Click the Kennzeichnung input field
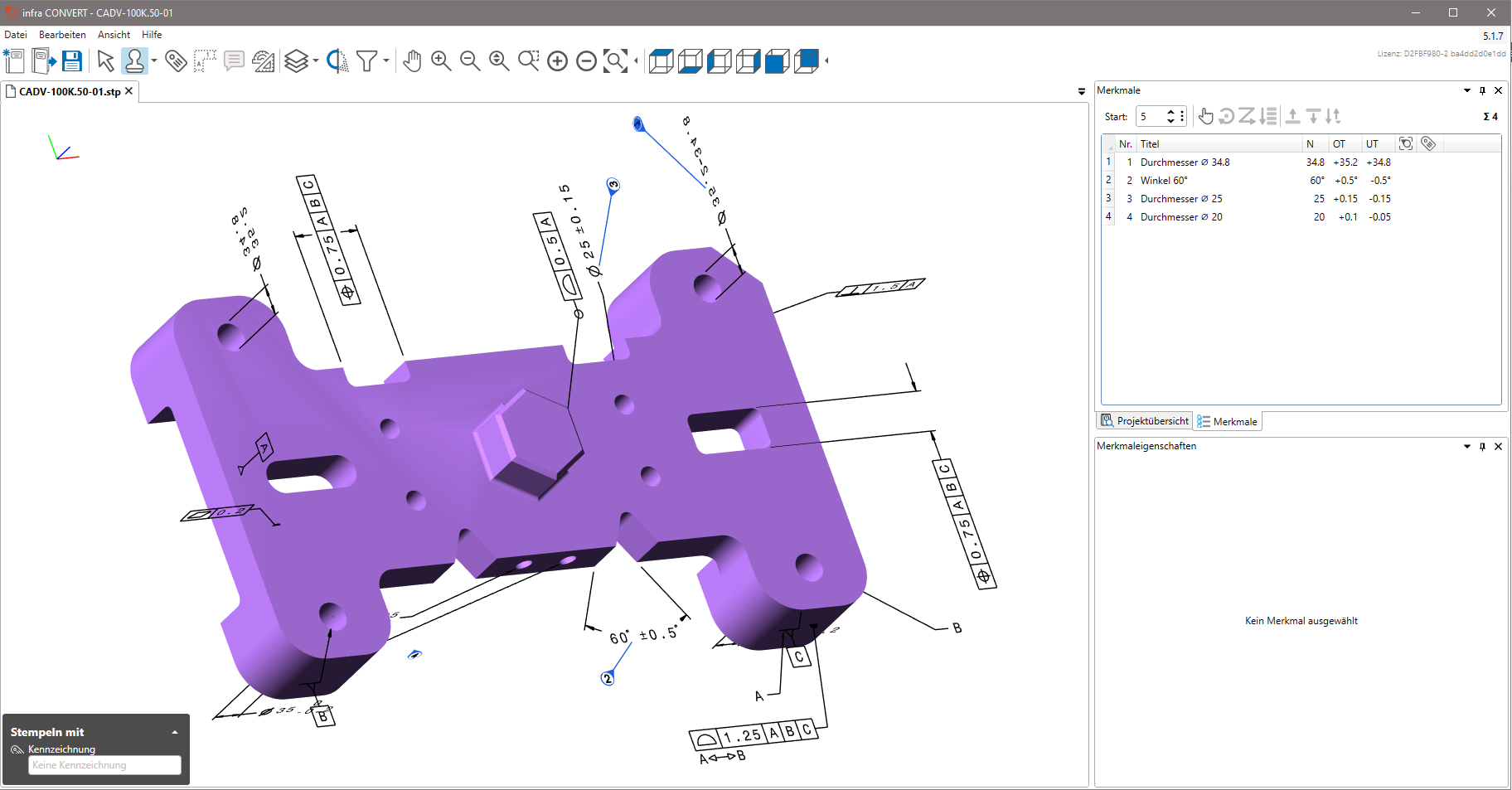The image size is (1512, 790). coord(104,765)
